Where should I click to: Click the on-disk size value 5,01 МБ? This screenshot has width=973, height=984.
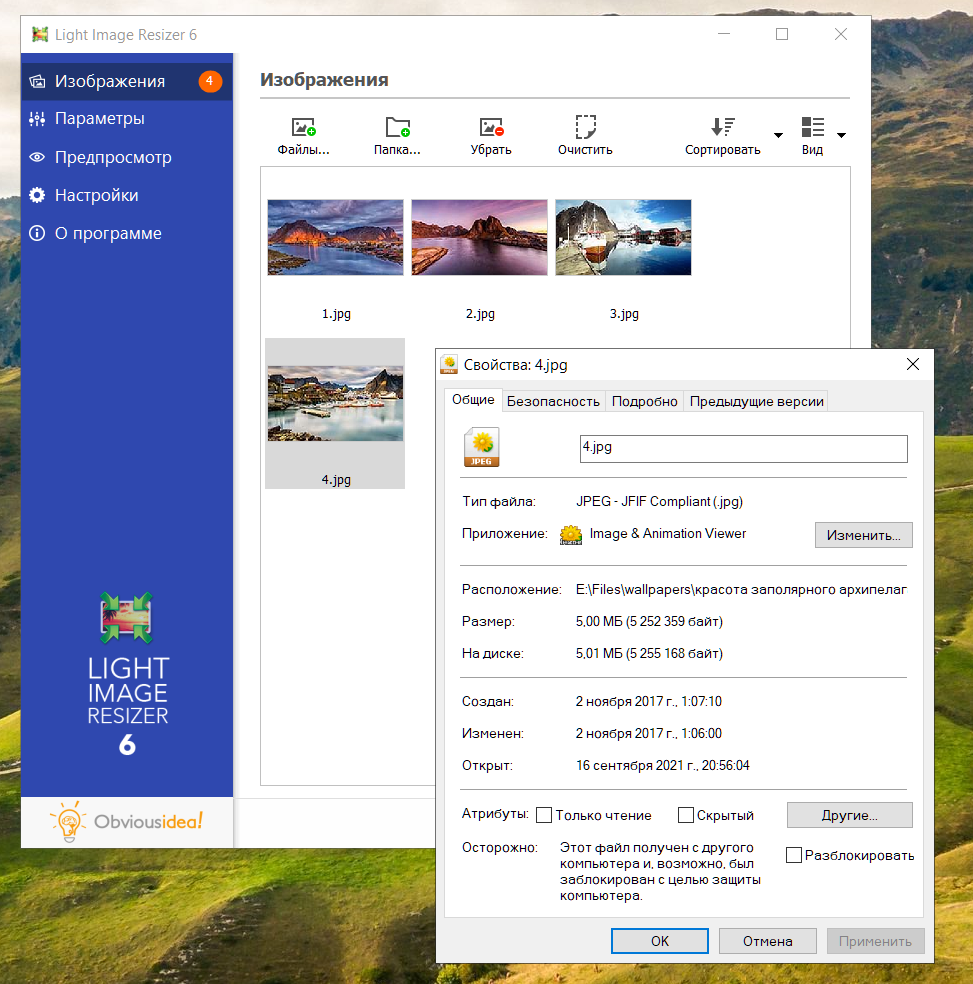click(649, 653)
